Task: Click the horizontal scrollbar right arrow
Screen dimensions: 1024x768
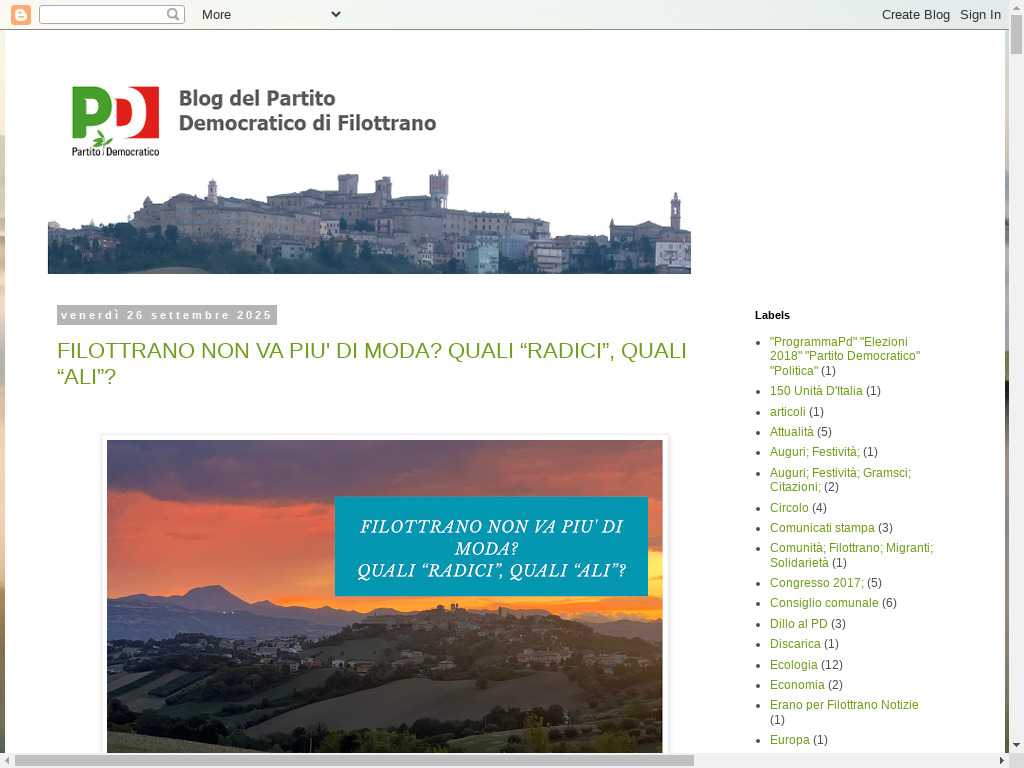Action: click(x=1001, y=760)
